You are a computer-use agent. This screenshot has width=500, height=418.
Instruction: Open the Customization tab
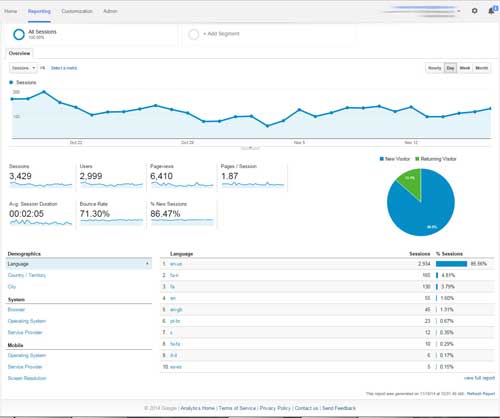coord(77,11)
